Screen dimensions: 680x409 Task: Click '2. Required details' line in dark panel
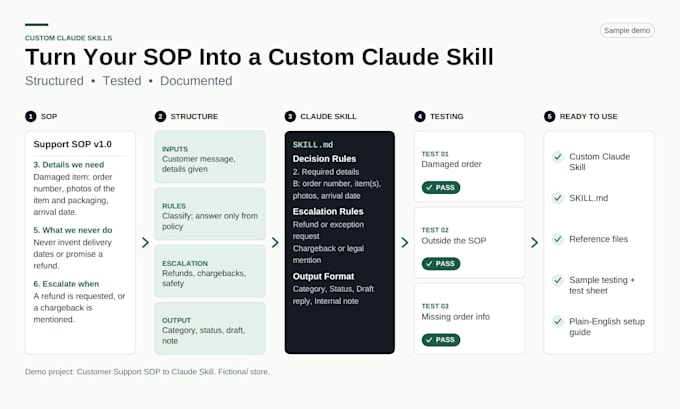pos(326,172)
